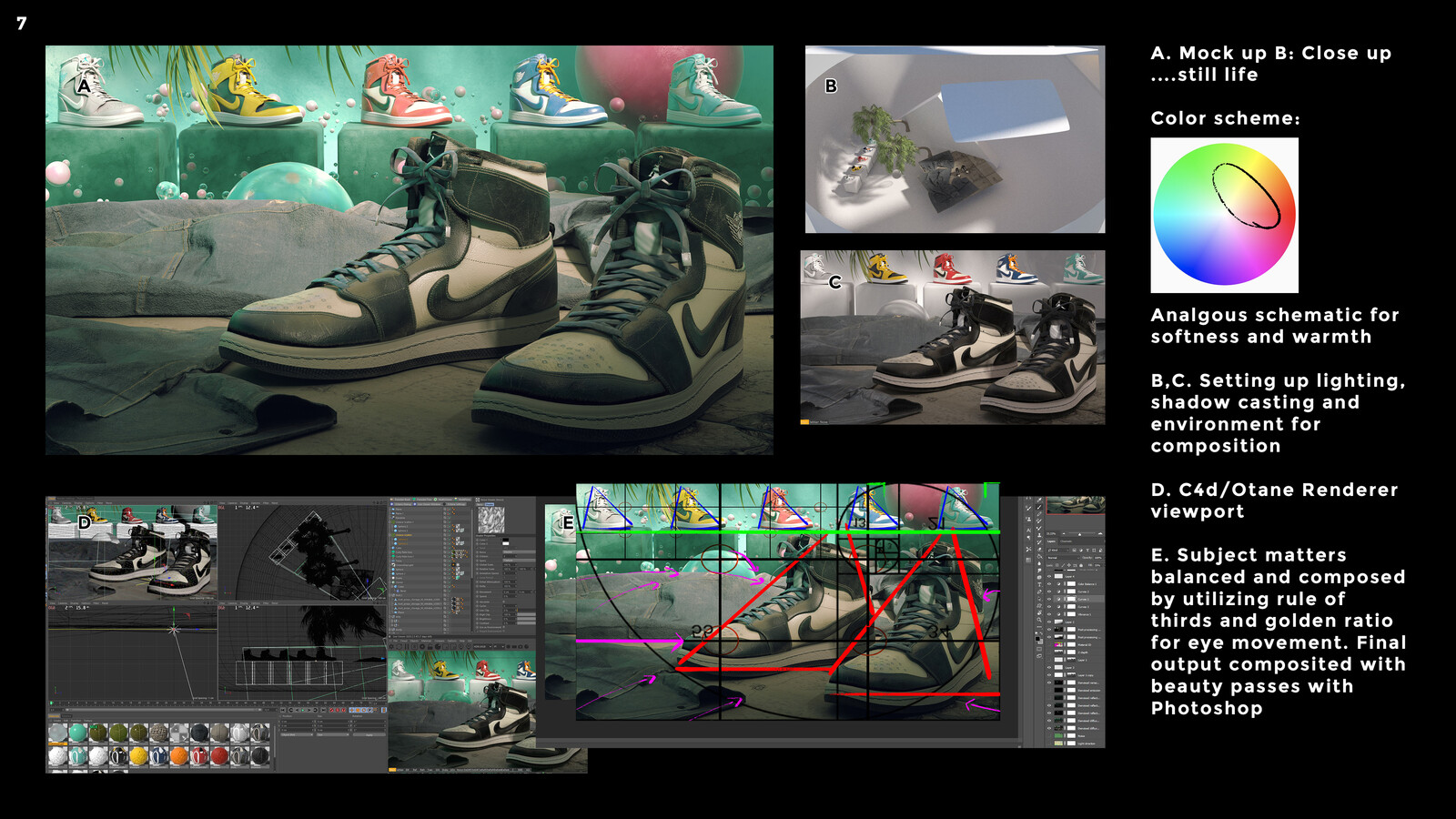Open the Fill dropdown in Layers panel
Screen dimensions: 1456x819
point(1097,565)
